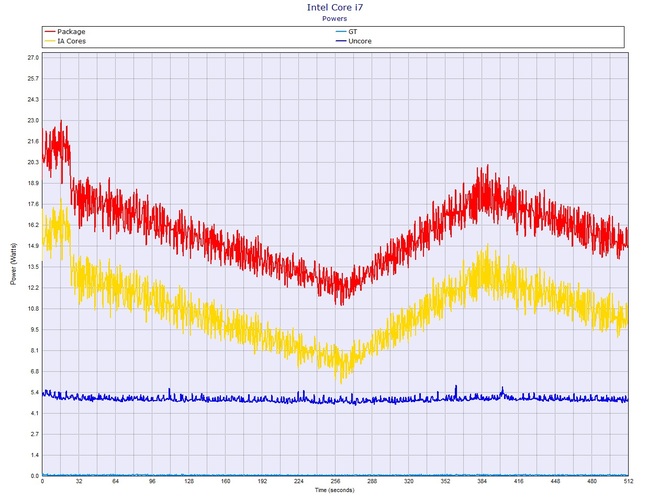Click the 23.0 y-axis value
Viewport: 670px width, 502px height.
33,120
